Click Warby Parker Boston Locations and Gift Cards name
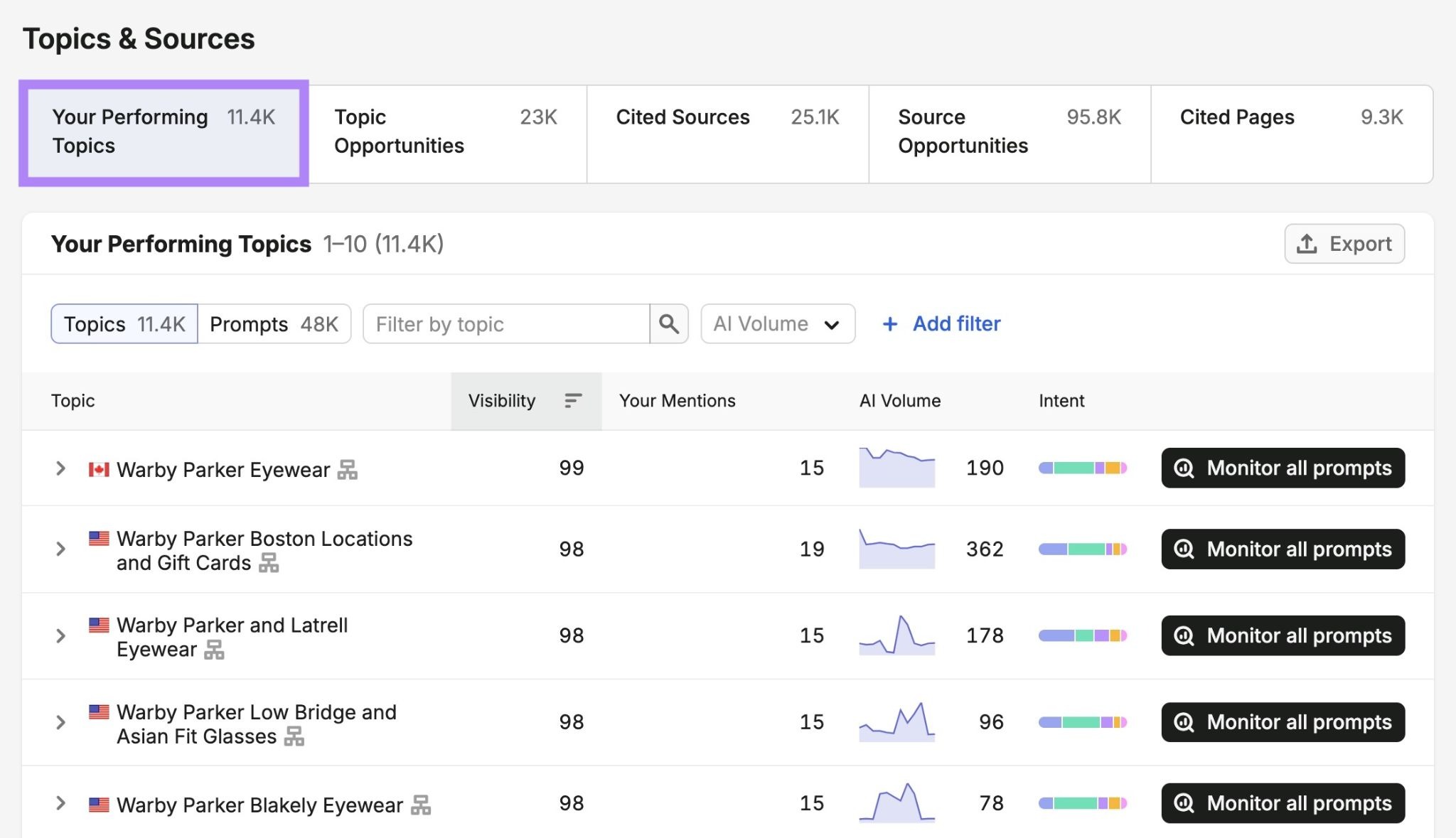Image resolution: width=1456 pixels, height=838 pixels. tap(264, 551)
